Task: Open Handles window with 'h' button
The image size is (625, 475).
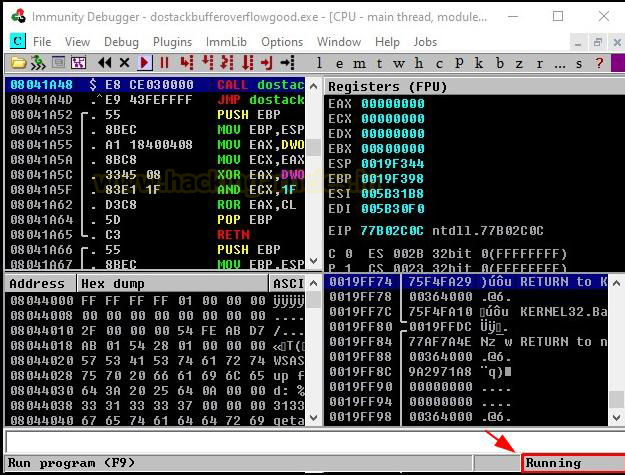Action: [x=419, y=63]
